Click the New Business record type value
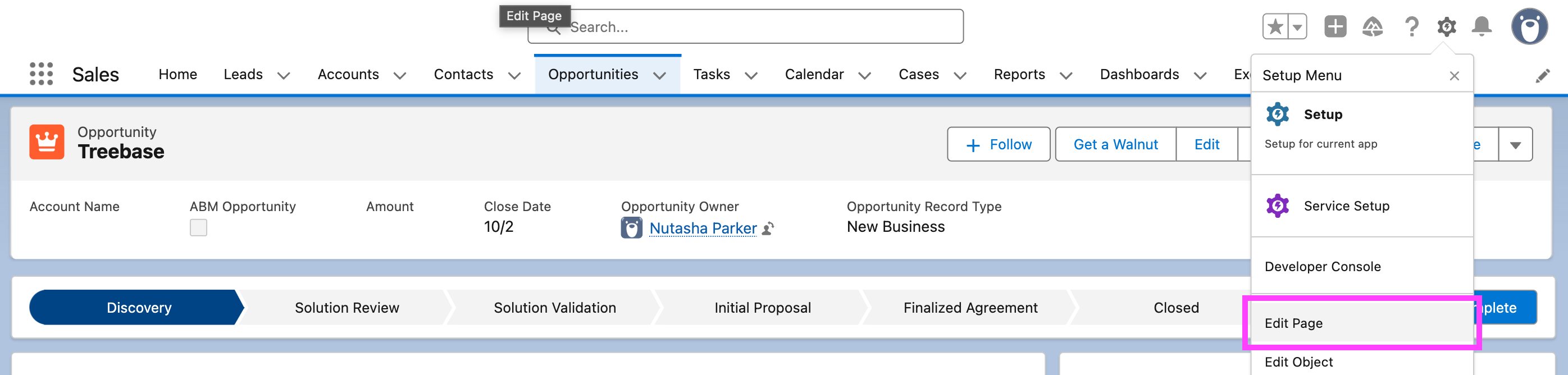This screenshot has width=1568, height=375. 895,227
